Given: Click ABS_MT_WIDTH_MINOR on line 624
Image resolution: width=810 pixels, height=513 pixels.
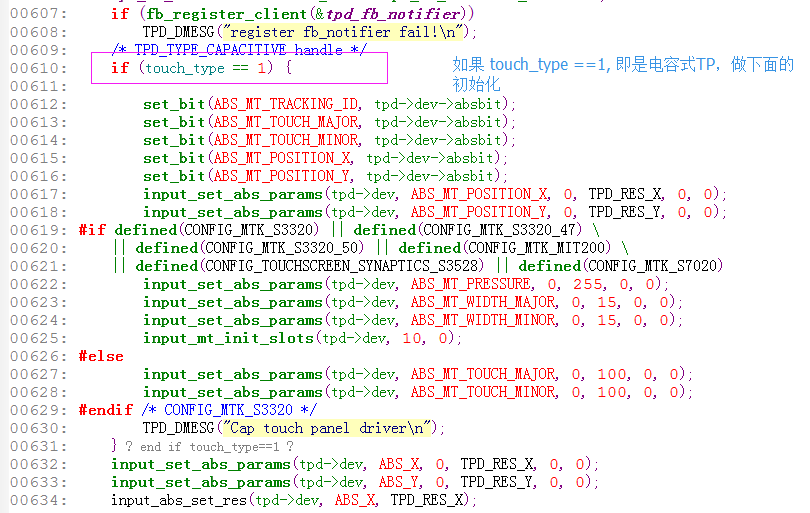Looking at the screenshot, I should tap(484, 320).
